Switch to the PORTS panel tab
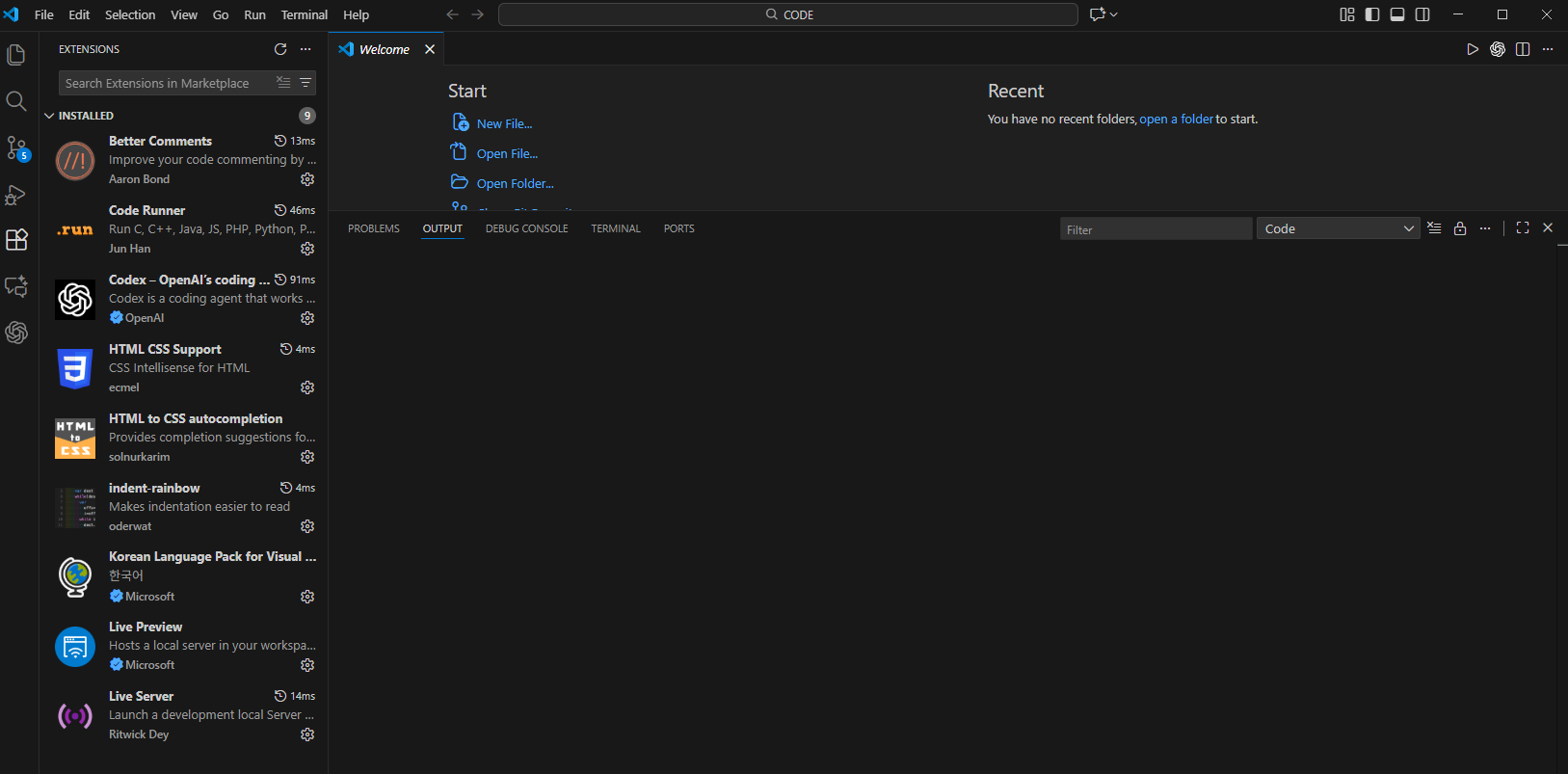Screen dimensions: 1568x774 point(679,228)
